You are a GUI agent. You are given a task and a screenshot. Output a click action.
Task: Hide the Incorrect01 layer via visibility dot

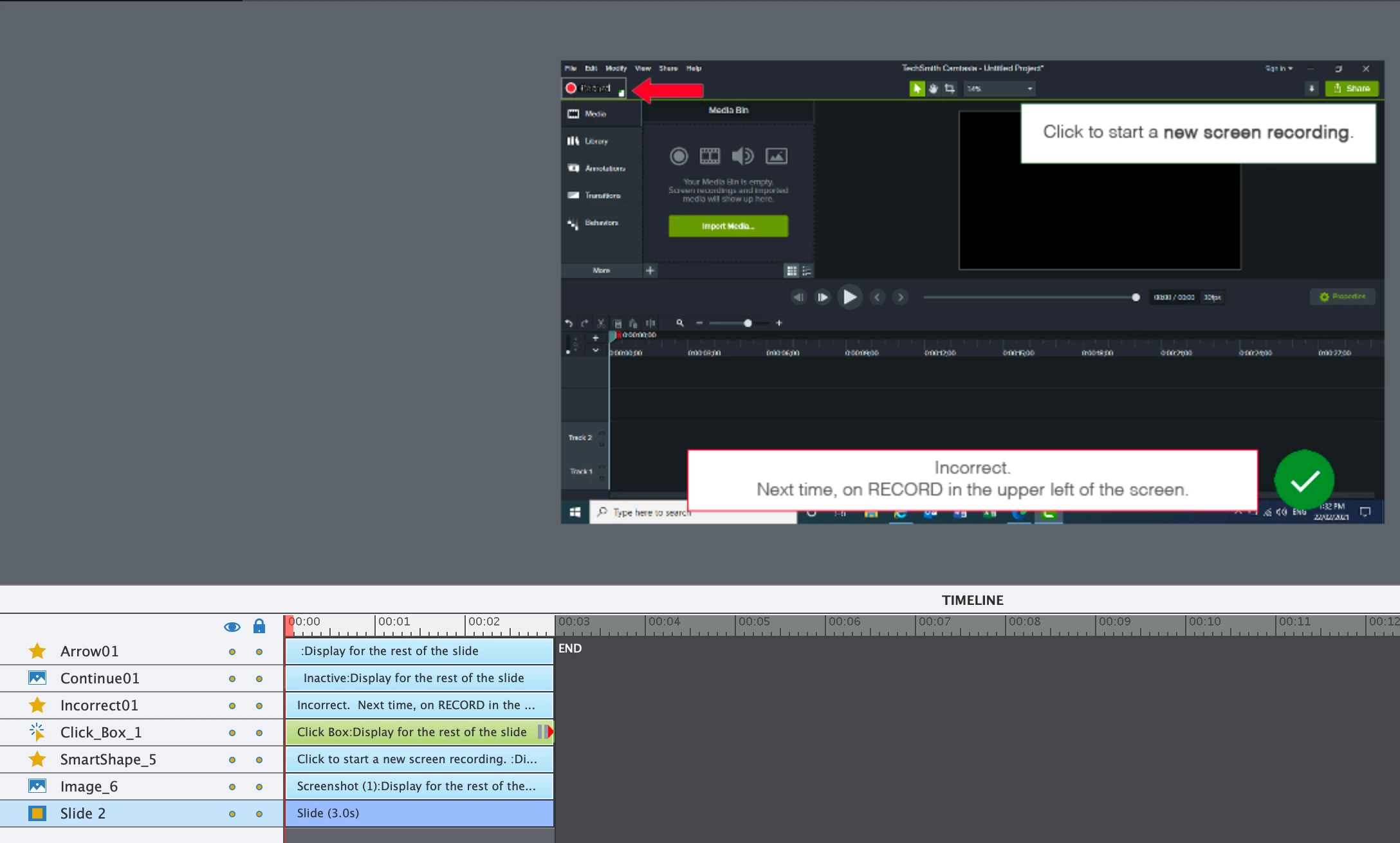point(232,706)
